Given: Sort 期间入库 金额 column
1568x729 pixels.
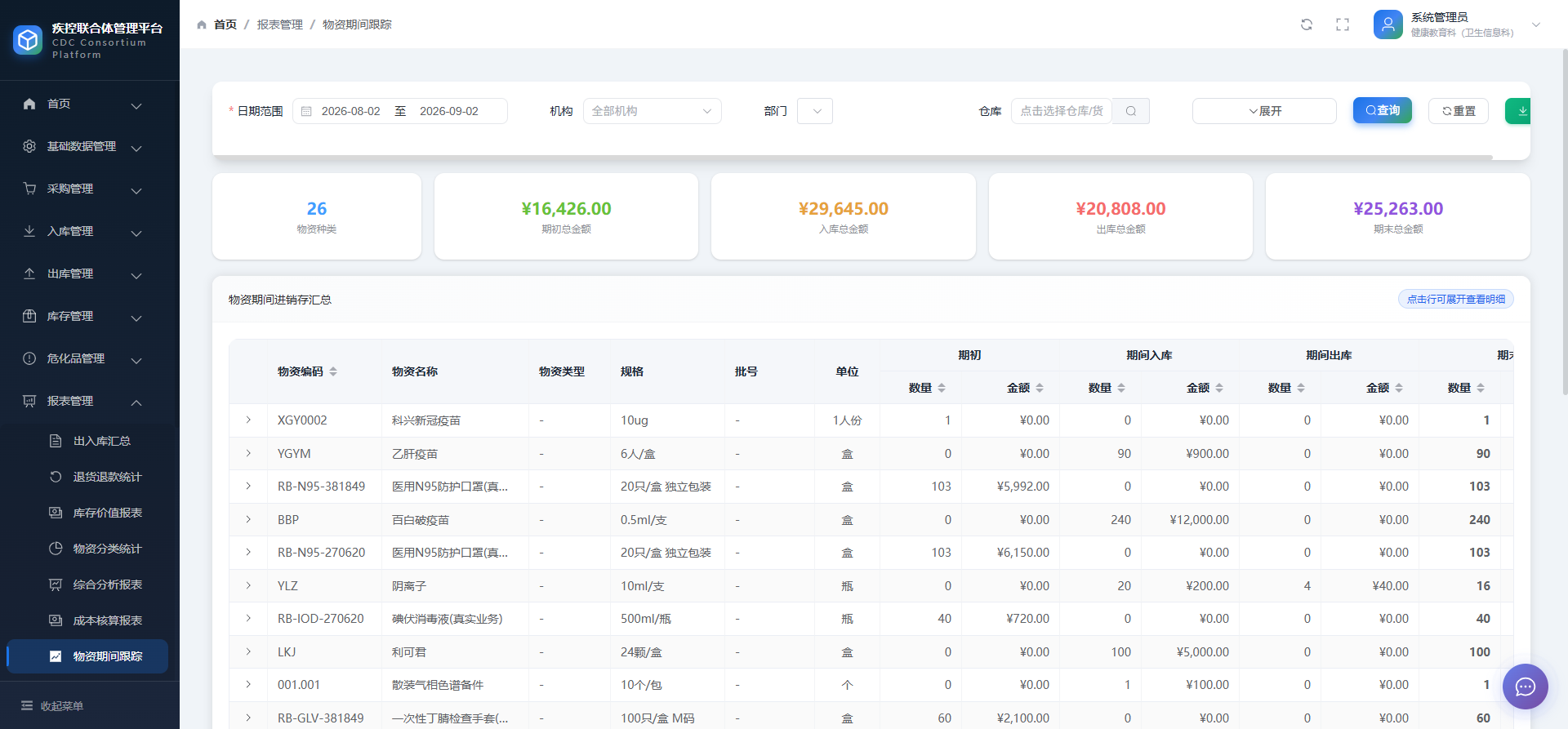Looking at the screenshot, I should (1219, 388).
